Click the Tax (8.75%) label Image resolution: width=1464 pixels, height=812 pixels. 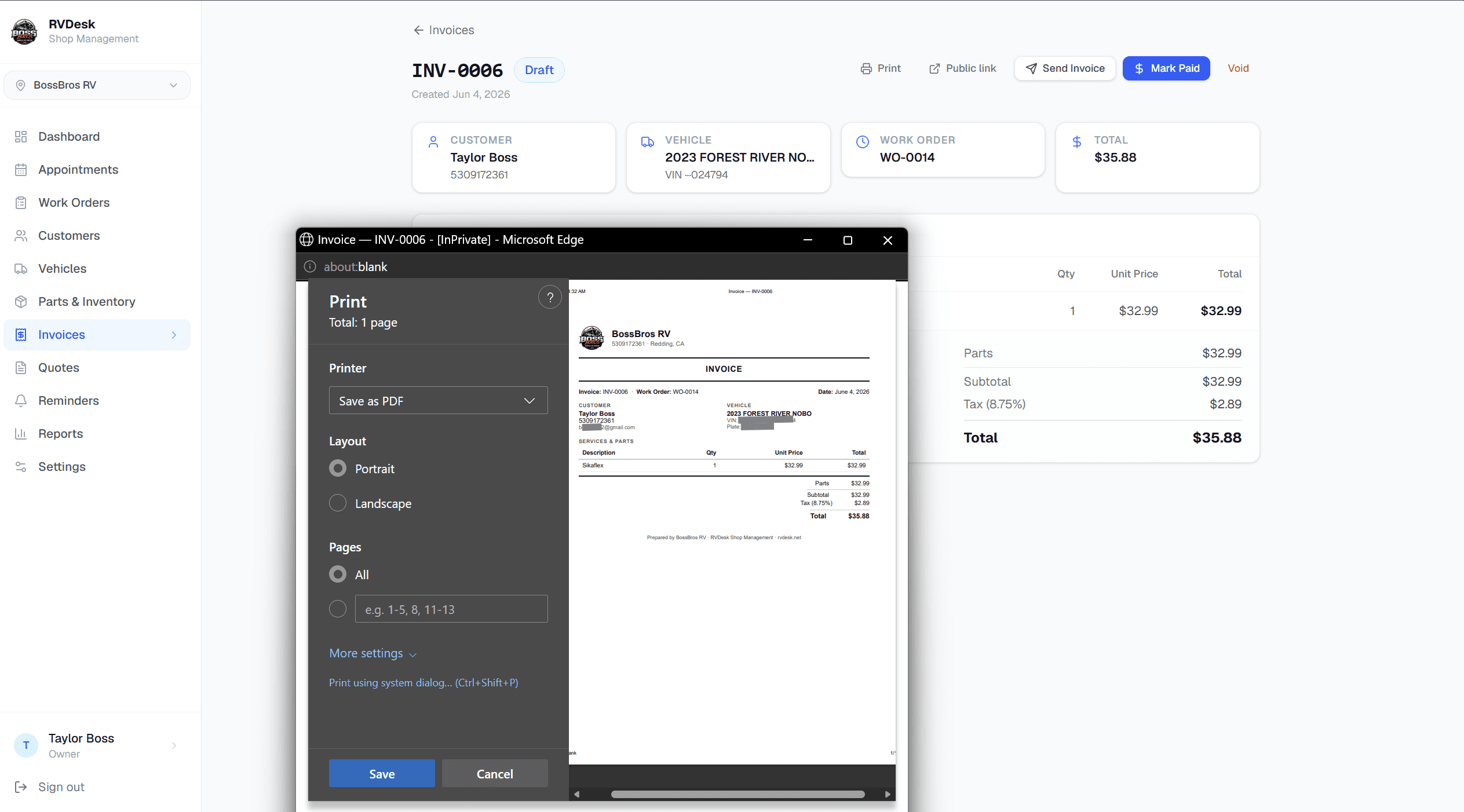(994, 404)
